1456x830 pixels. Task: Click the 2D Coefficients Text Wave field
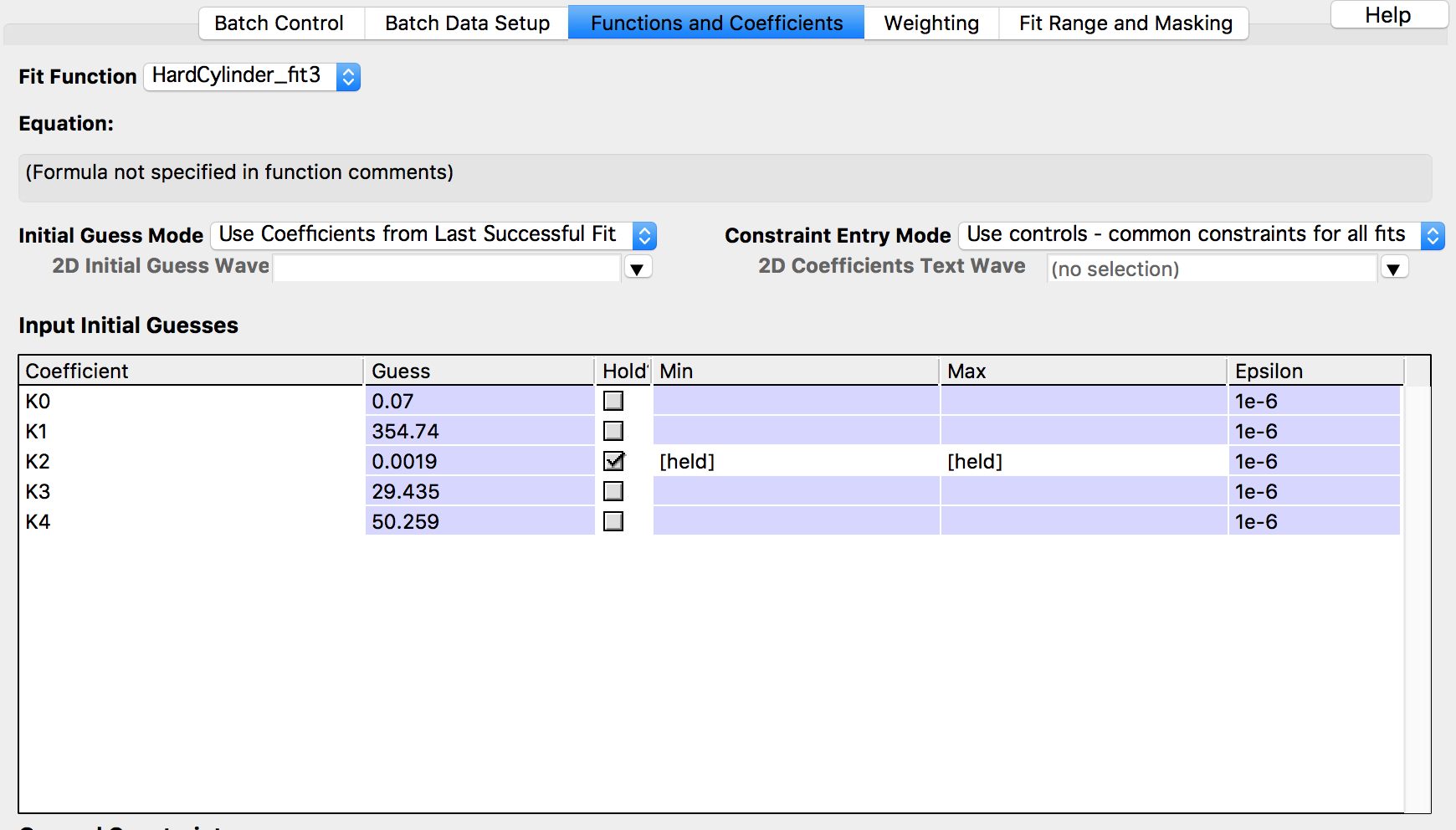point(1212,269)
